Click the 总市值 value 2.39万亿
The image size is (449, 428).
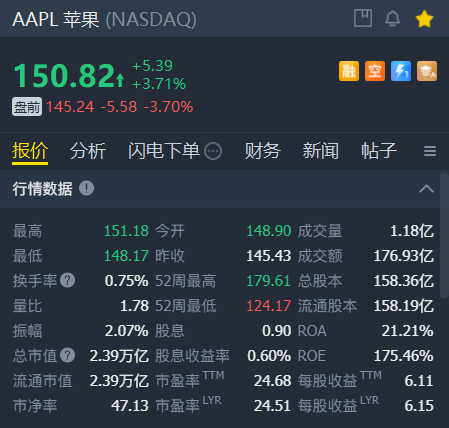coord(119,356)
